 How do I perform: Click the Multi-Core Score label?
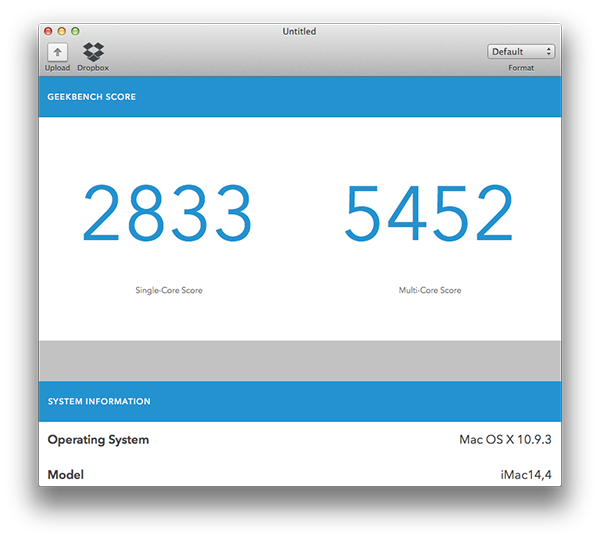(430, 290)
